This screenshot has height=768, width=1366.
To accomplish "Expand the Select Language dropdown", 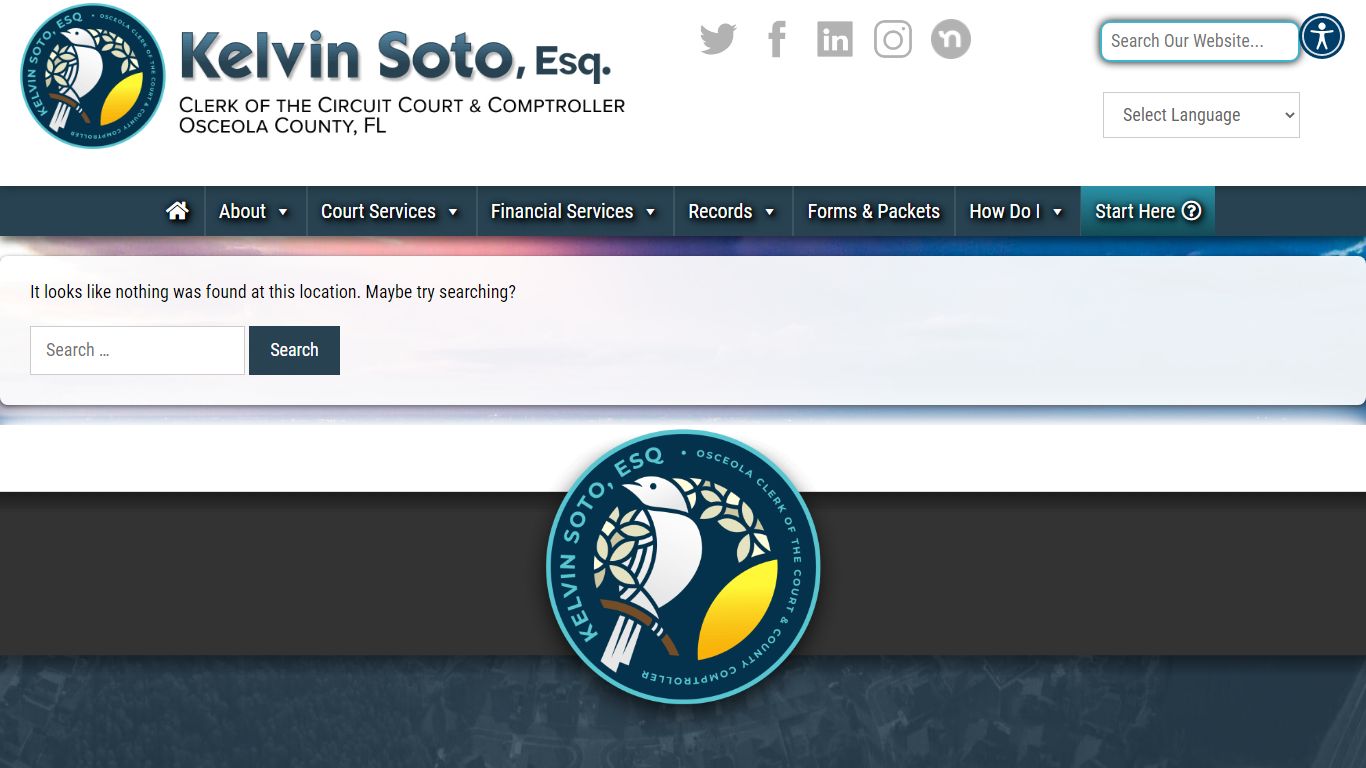I will click(1201, 115).
